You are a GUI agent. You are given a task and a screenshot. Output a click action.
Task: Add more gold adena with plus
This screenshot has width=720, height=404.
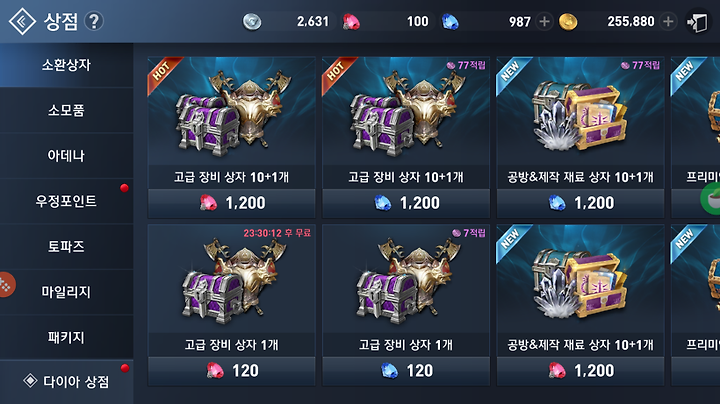pos(668,21)
